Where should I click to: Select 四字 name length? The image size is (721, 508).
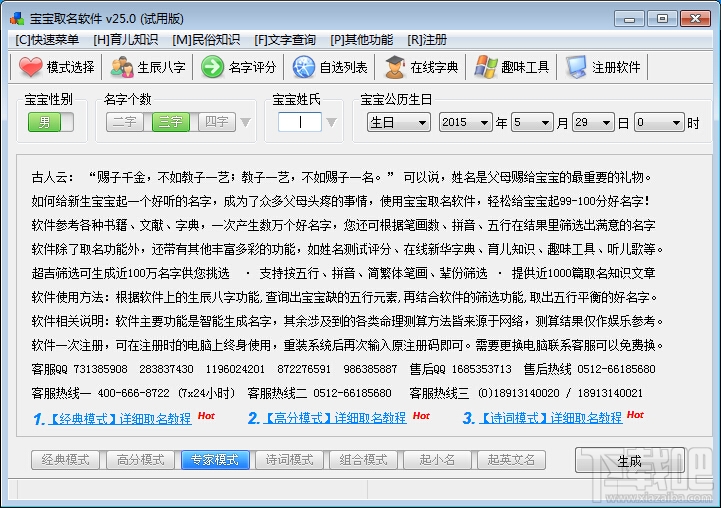[217, 122]
